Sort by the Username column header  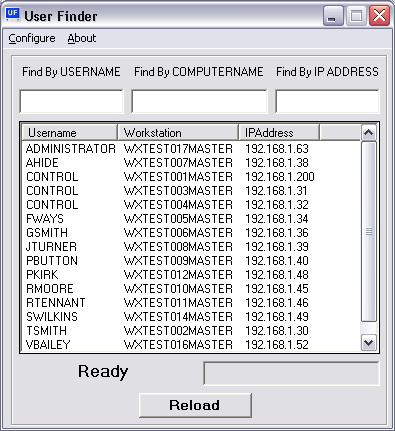click(x=70, y=133)
